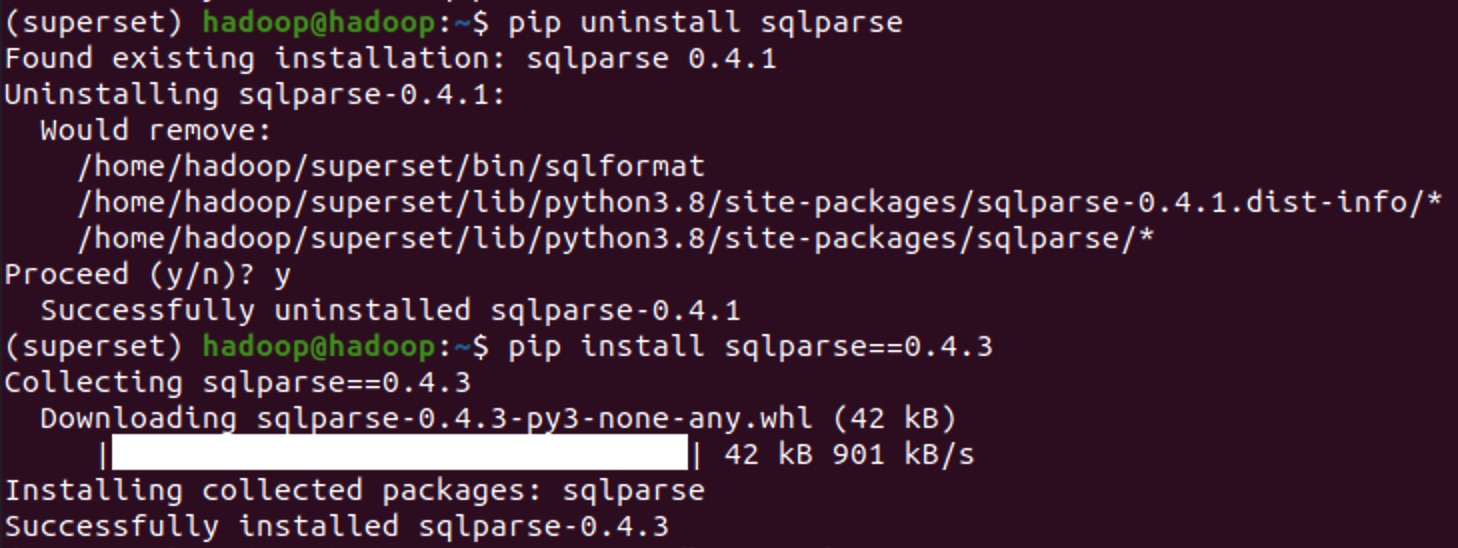Click 'Found existing installation' line
This screenshot has width=1458, height=548.
(x=390, y=58)
